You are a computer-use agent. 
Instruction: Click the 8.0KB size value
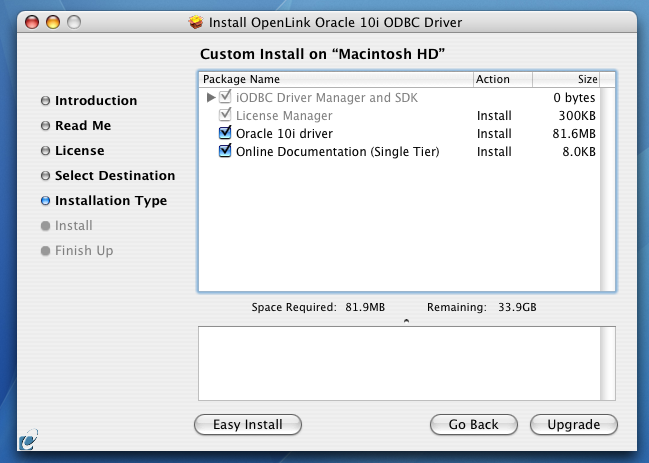tap(579, 152)
